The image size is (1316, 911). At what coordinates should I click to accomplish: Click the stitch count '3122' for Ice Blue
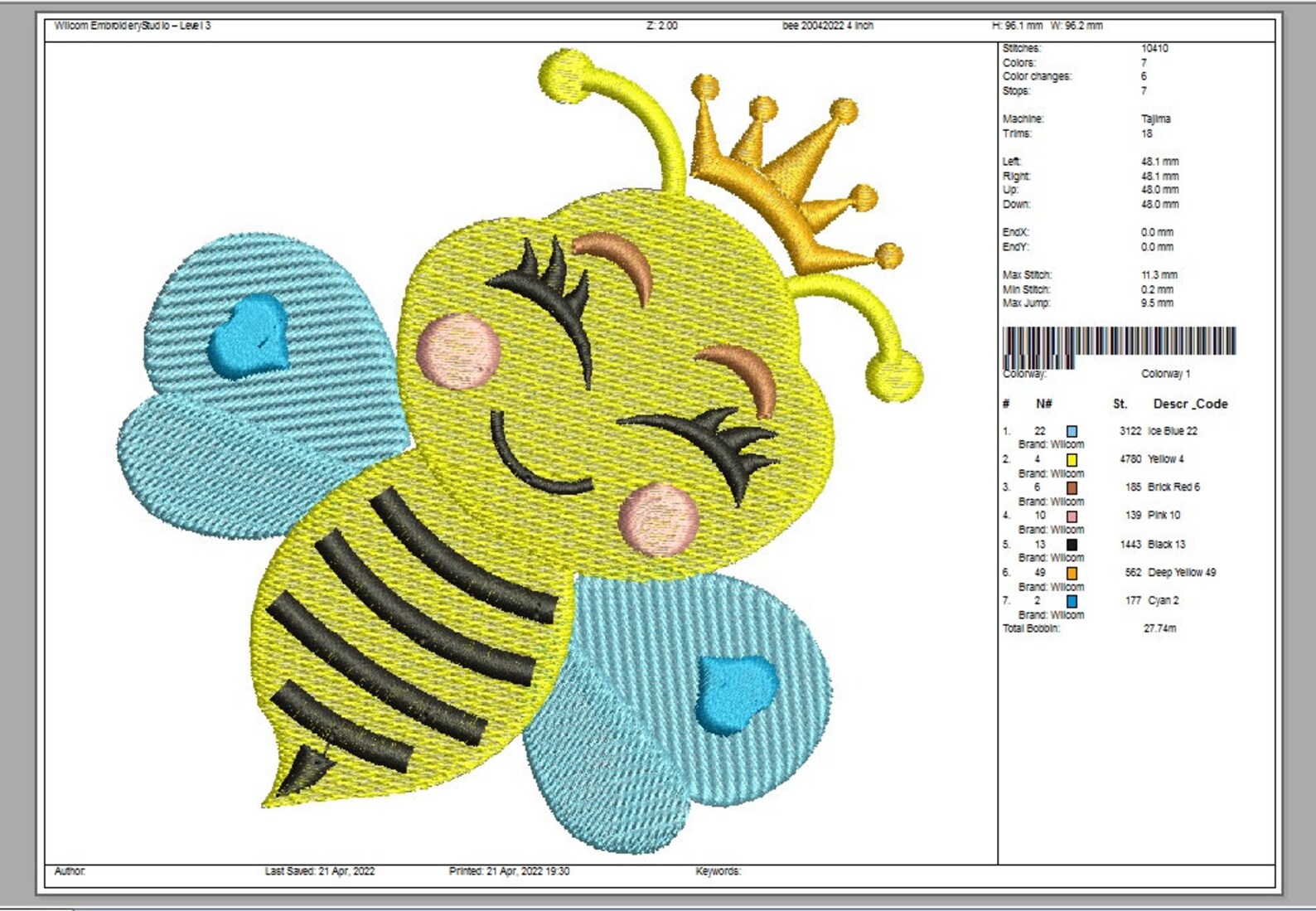tap(1130, 431)
